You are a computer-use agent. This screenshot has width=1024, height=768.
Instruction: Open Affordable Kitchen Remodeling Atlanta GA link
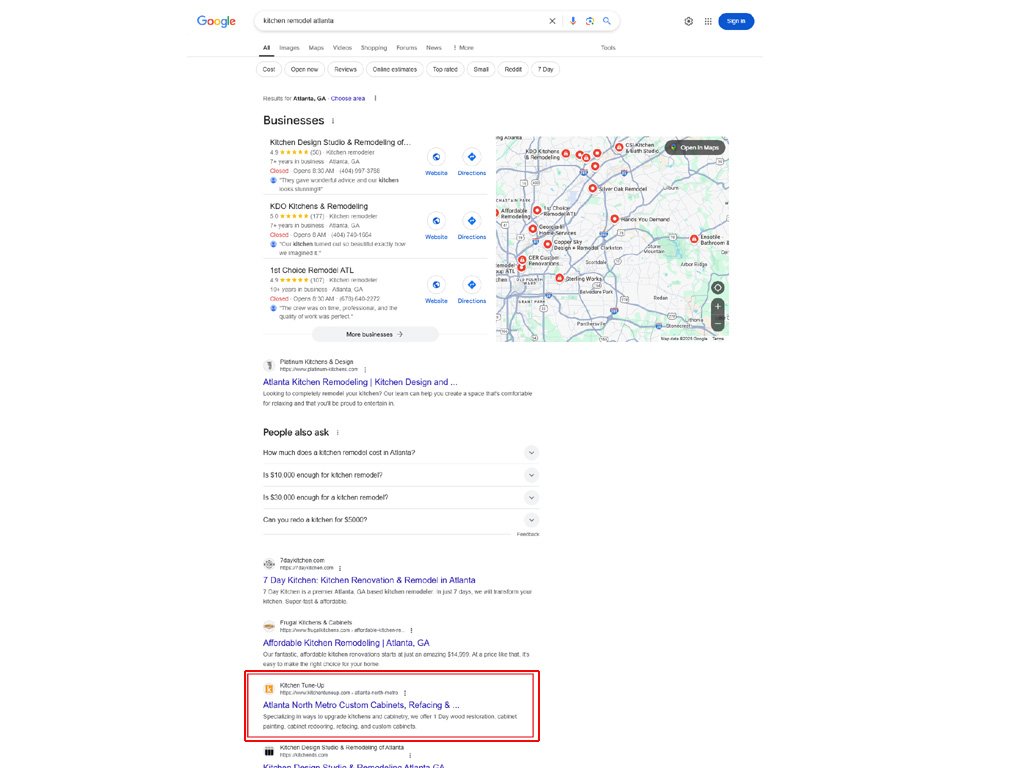tap(346, 643)
